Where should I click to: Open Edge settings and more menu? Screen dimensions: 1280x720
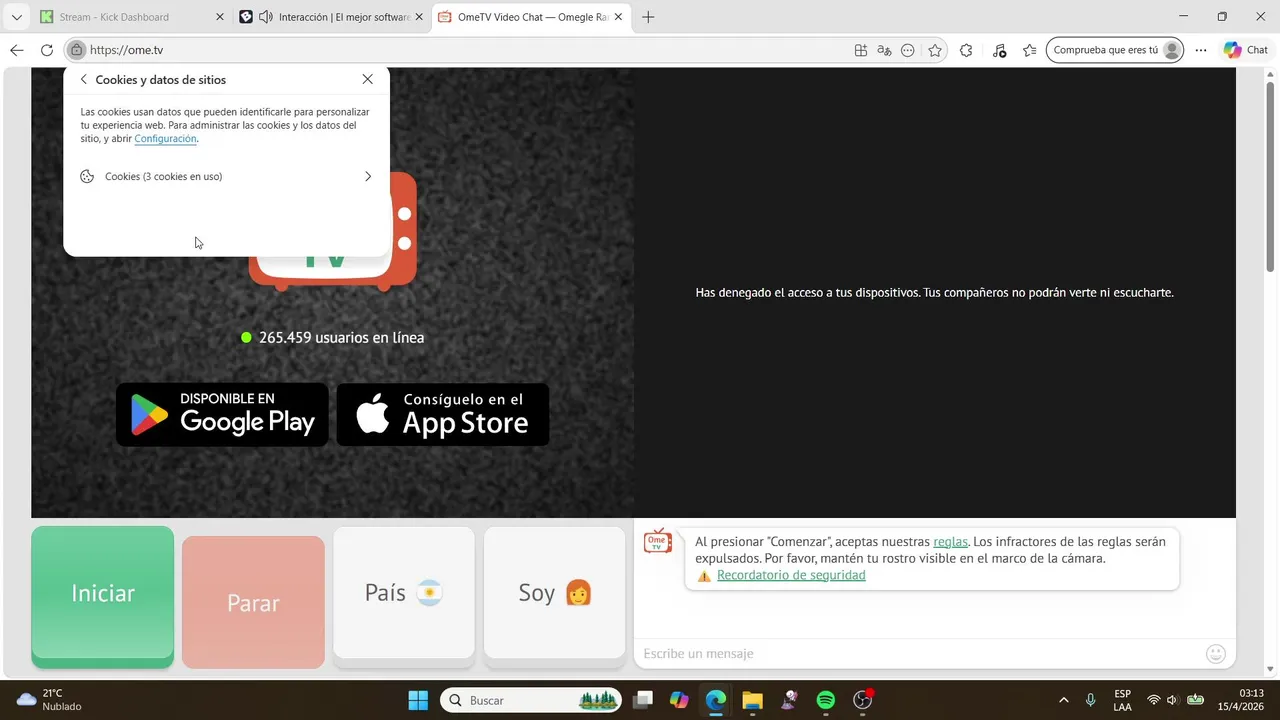[x=1201, y=50]
